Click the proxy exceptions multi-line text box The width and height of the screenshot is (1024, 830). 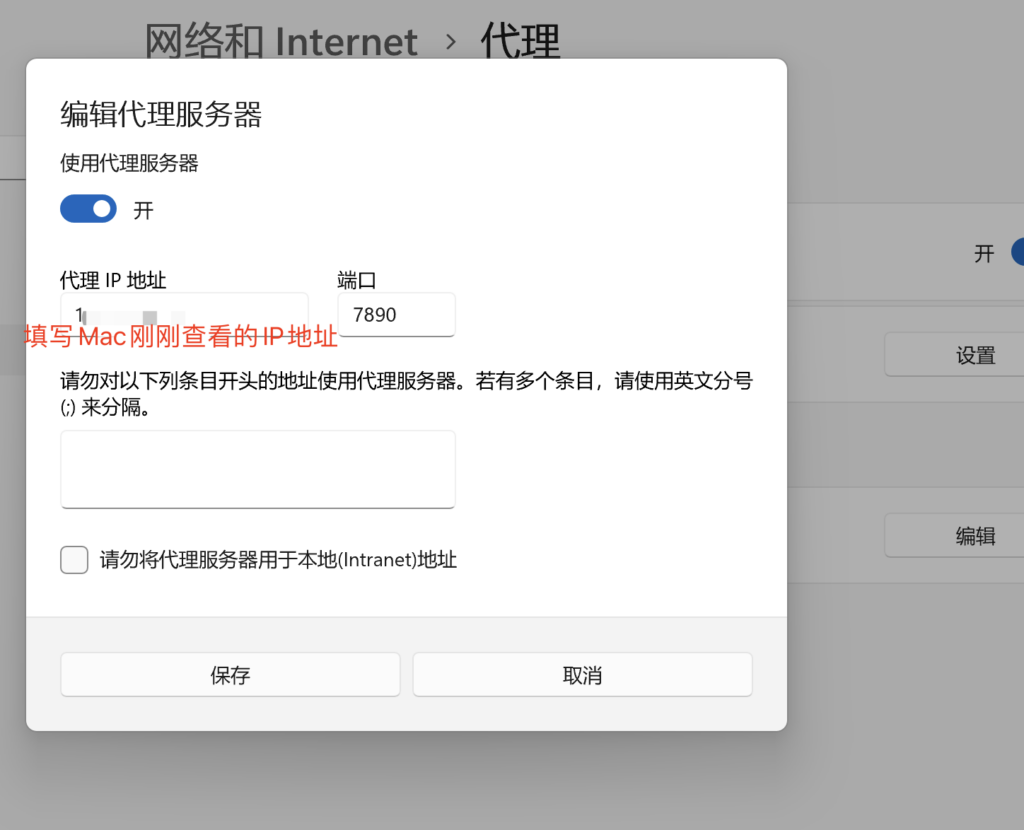[x=258, y=469]
